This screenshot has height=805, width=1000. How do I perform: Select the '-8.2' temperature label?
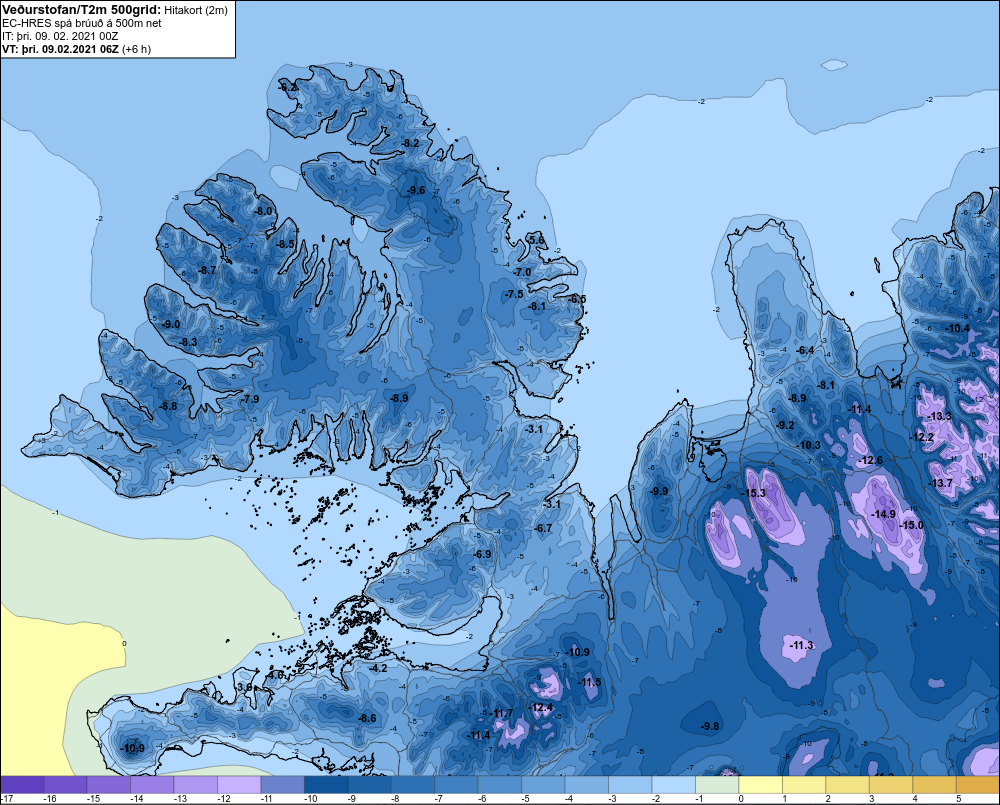coord(411,144)
